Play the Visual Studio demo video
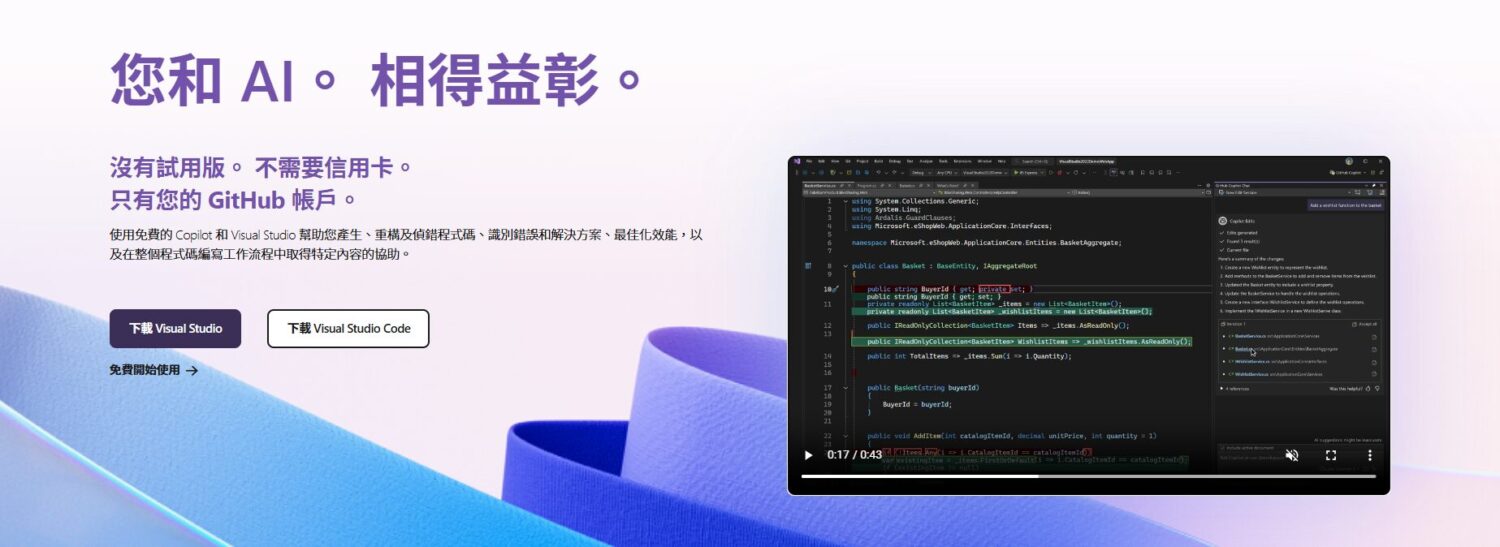Screen dimensions: 1500x547 pos(808,455)
